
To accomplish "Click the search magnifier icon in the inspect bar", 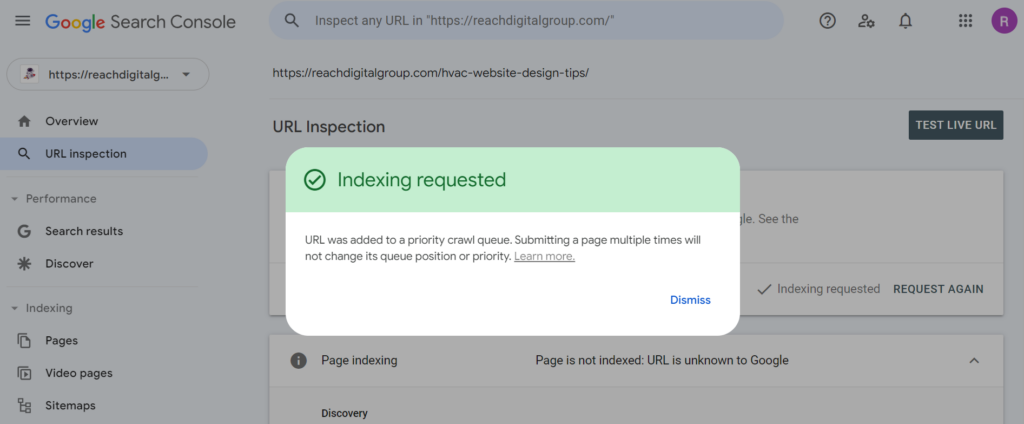I will click(x=292, y=20).
